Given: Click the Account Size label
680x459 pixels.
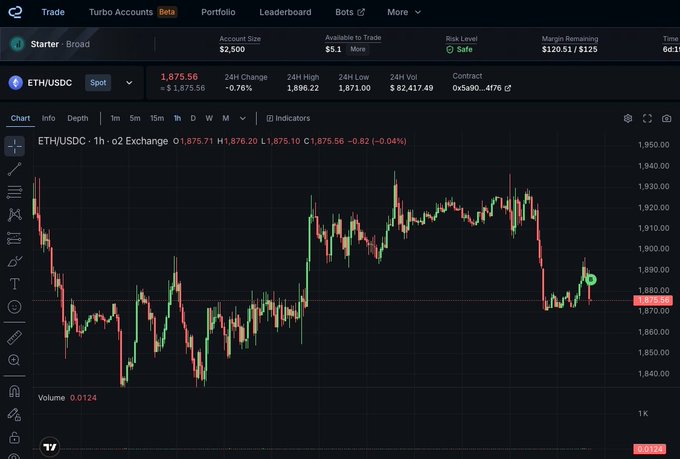Looking at the screenshot, I should [x=240, y=39].
